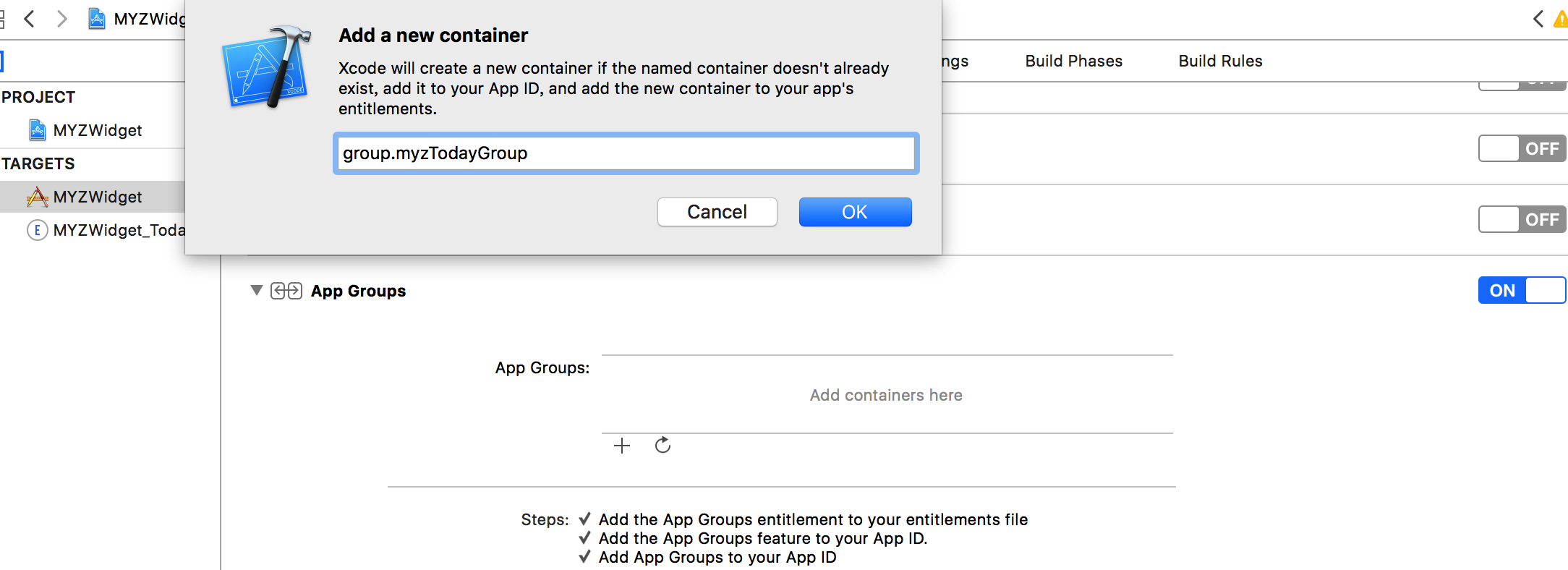Click the back navigation arrow
Image resolution: width=1568 pixels, height=570 pixels.
pyautogui.click(x=29, y=19)
